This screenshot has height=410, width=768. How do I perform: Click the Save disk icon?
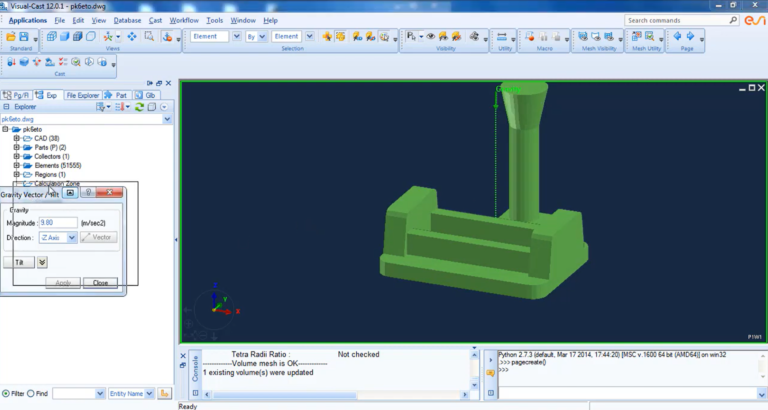24,37
